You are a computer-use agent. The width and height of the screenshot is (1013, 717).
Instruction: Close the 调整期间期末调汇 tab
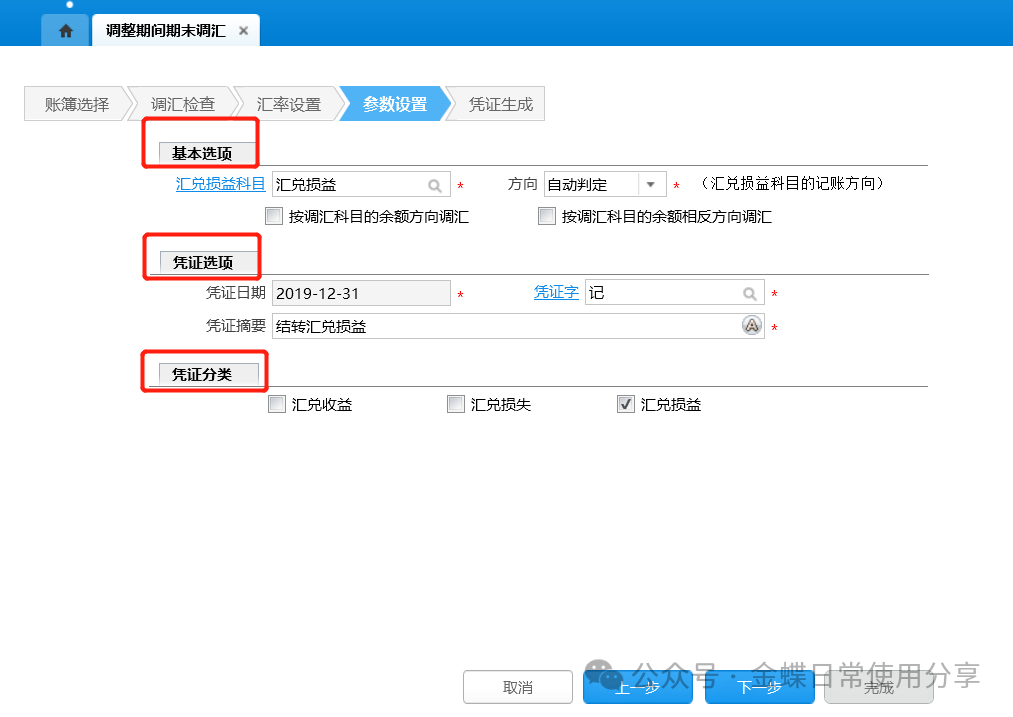coord(243,31)
